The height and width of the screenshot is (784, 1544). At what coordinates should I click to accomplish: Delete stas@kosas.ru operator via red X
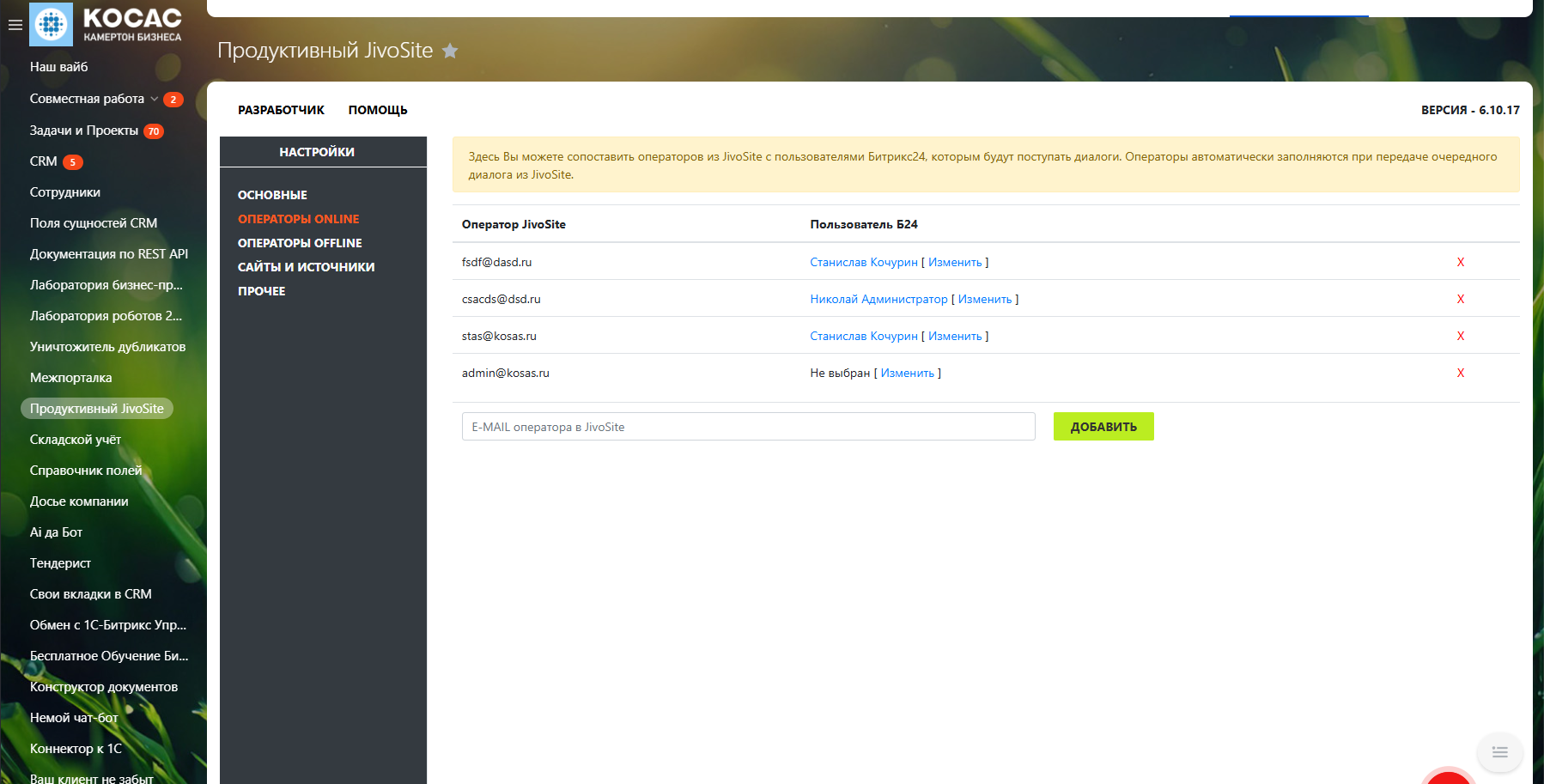coord(1460,336)
